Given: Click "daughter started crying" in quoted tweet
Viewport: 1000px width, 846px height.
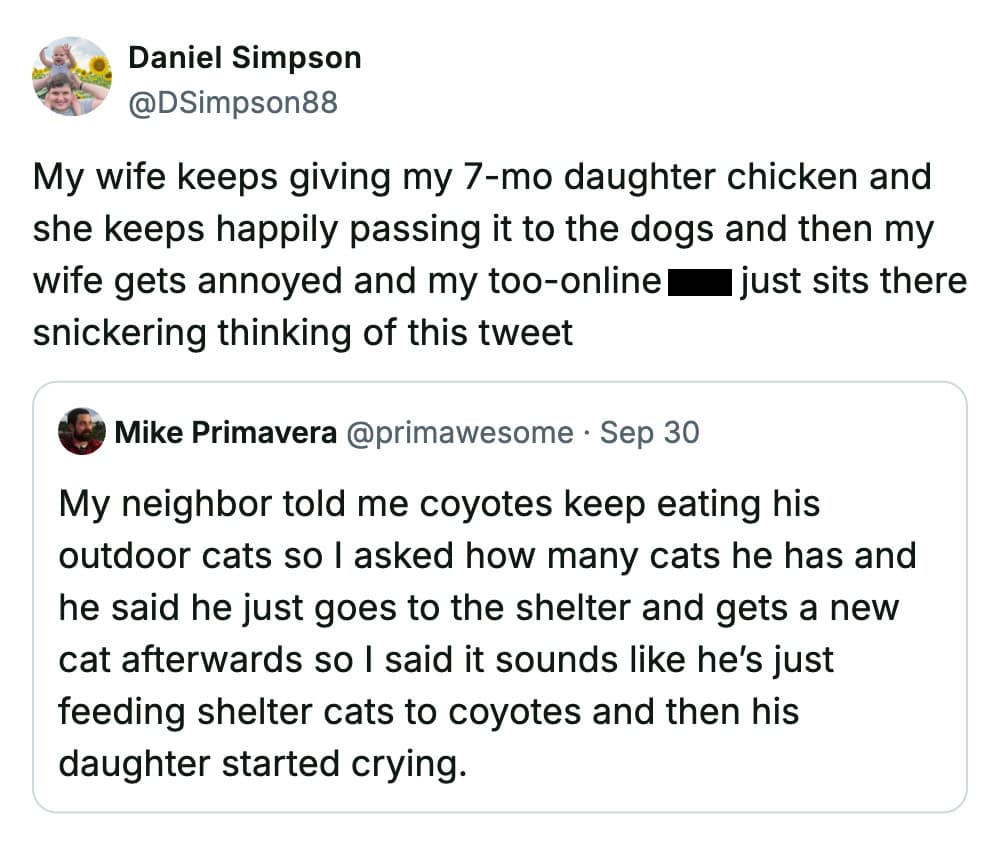Looking at the screenshot, I should coord(263,764).
